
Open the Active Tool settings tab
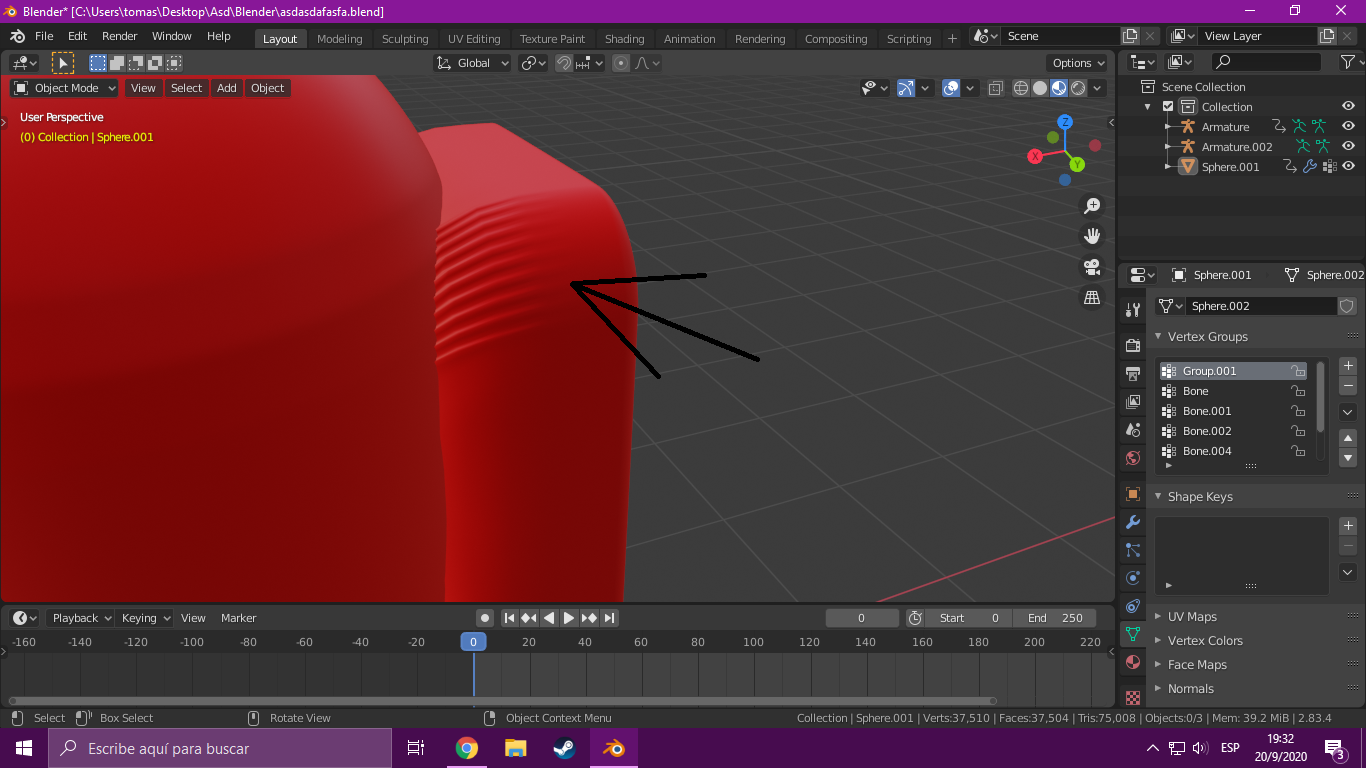[x=1133, y=310]
